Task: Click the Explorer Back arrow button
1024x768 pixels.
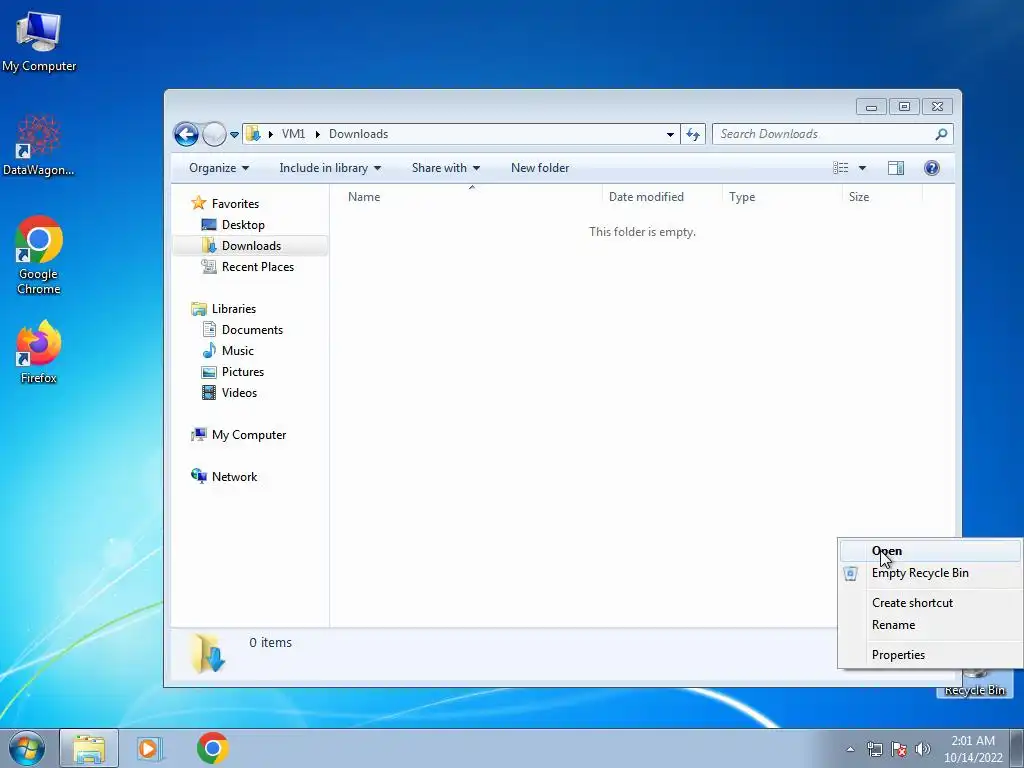Action: (186, 135)
